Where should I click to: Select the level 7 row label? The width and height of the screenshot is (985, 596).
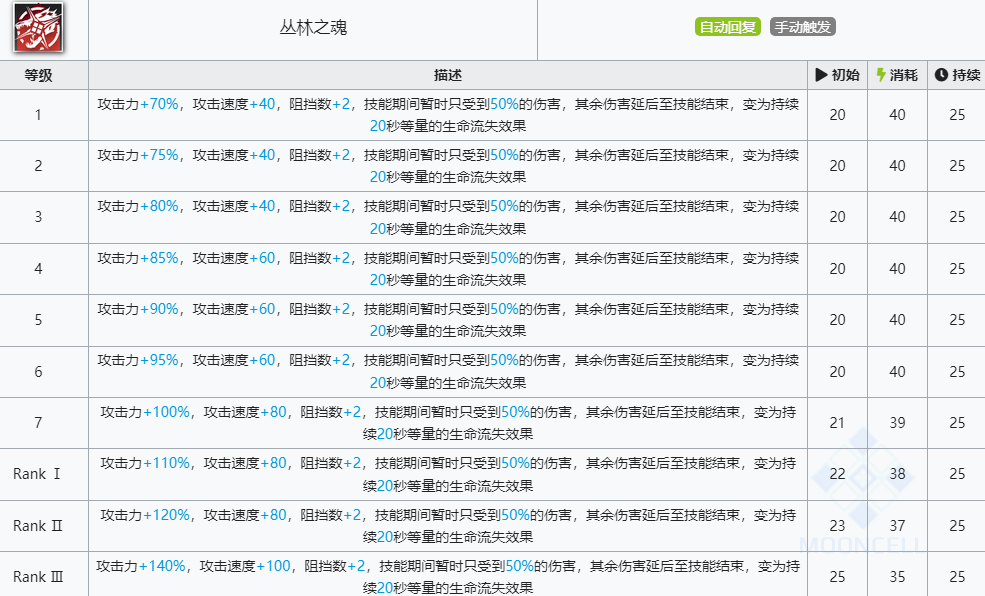point(39,423)
